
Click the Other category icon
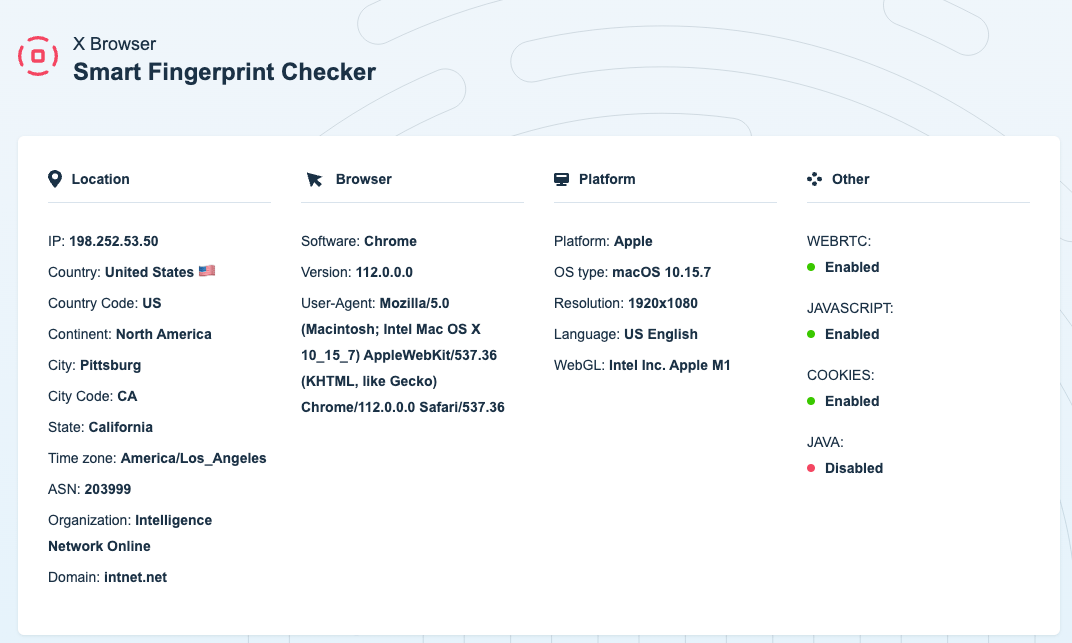(x=815, y=179)
